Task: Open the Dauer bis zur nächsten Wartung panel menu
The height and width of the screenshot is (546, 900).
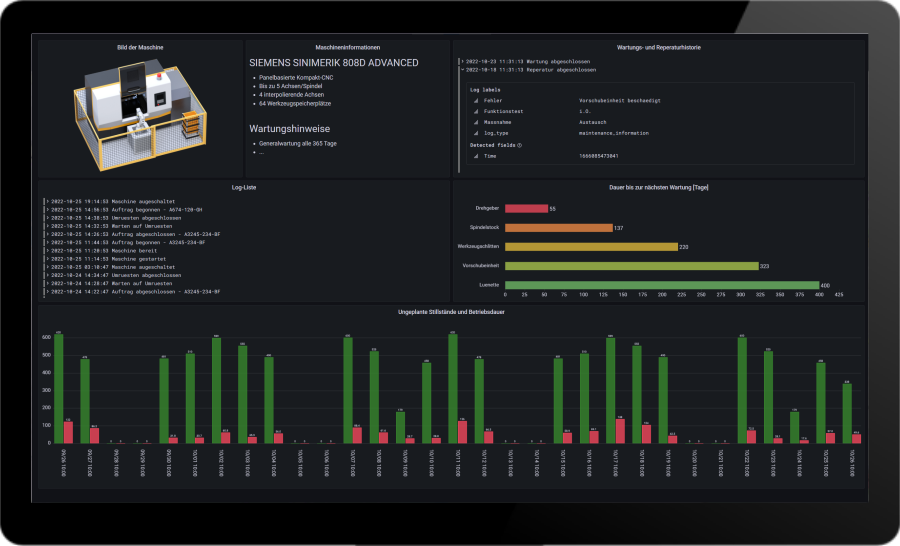Action: tap(658, 188)
